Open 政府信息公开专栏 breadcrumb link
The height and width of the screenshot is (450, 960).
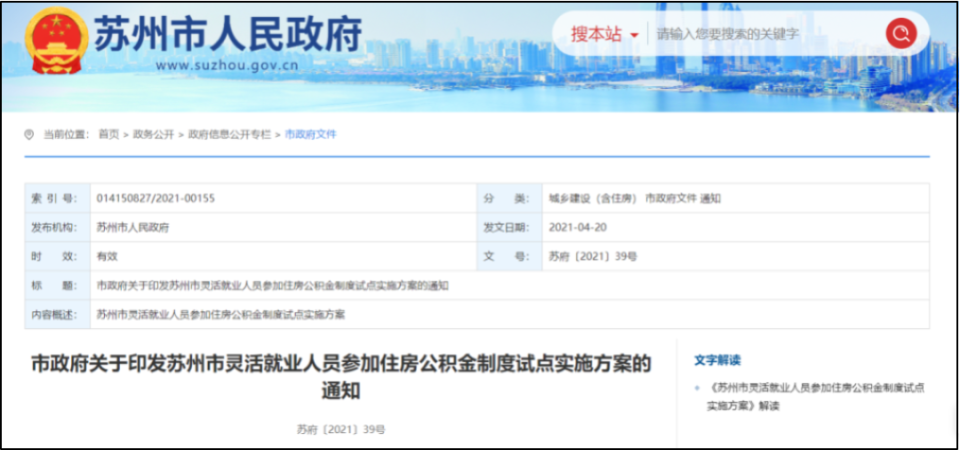[229, 135]
